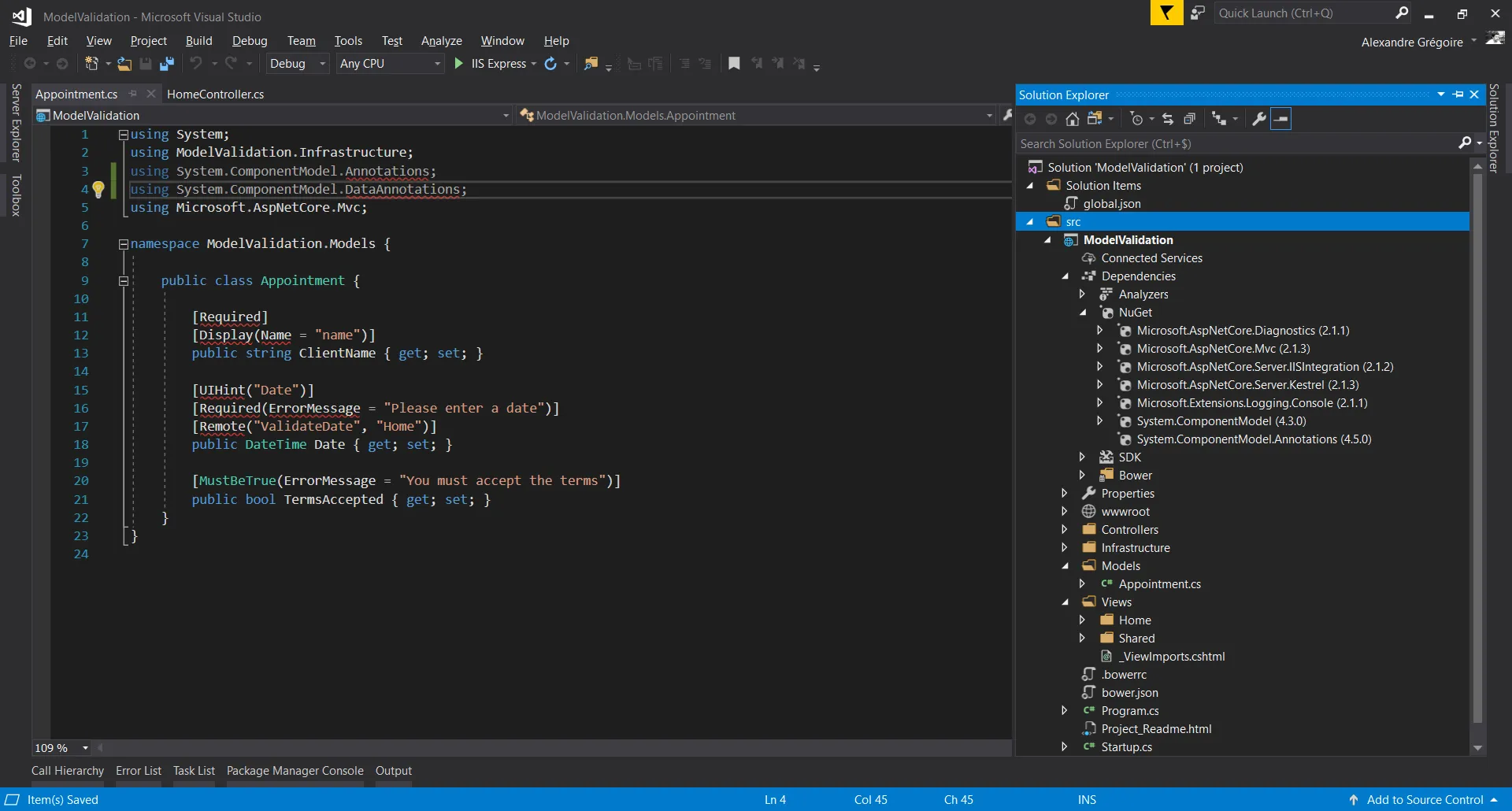
Task: Collapse the Appointment class outlining region
Action: point(124,281)
